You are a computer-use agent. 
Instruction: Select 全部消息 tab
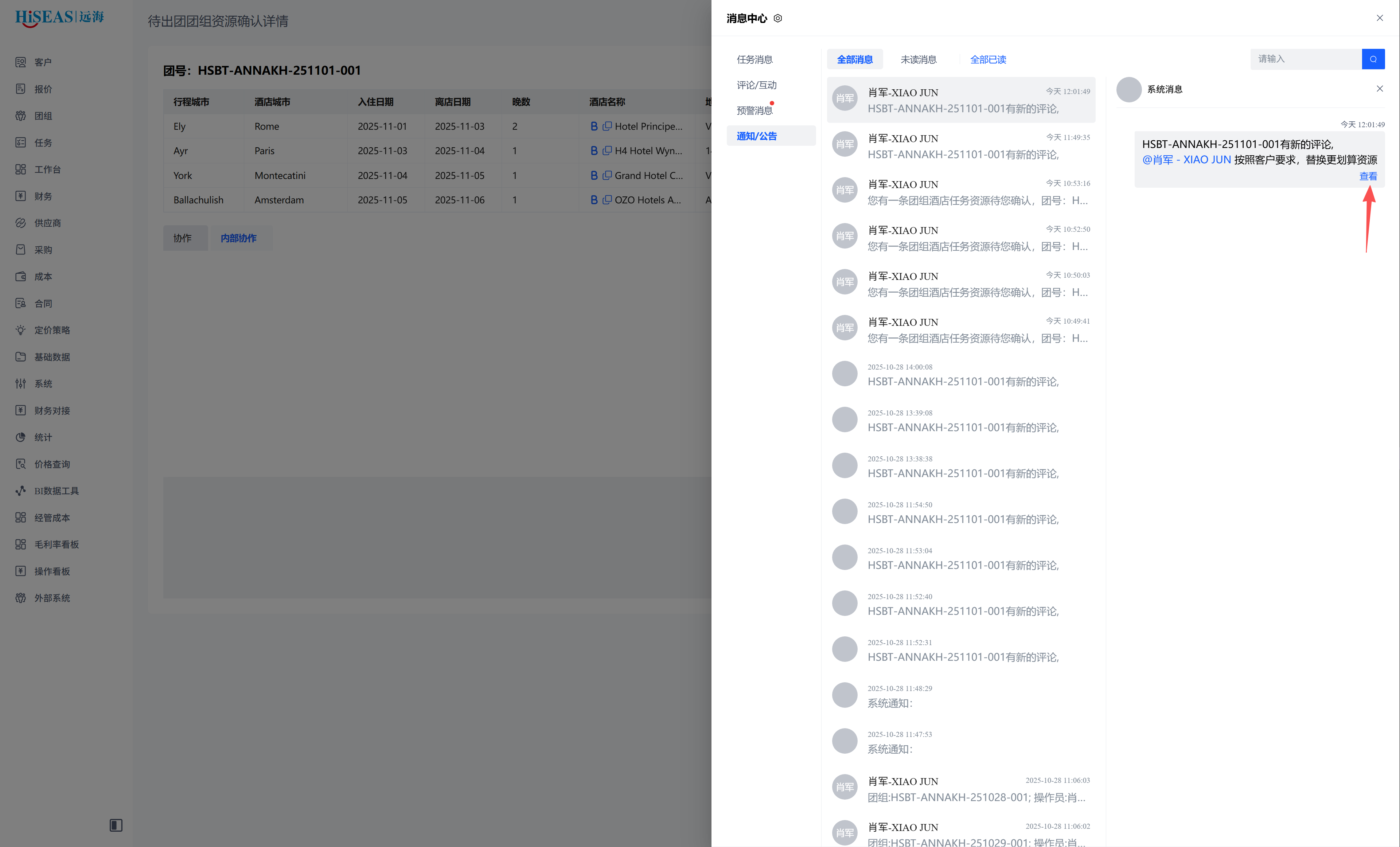[x=855, y=60]
